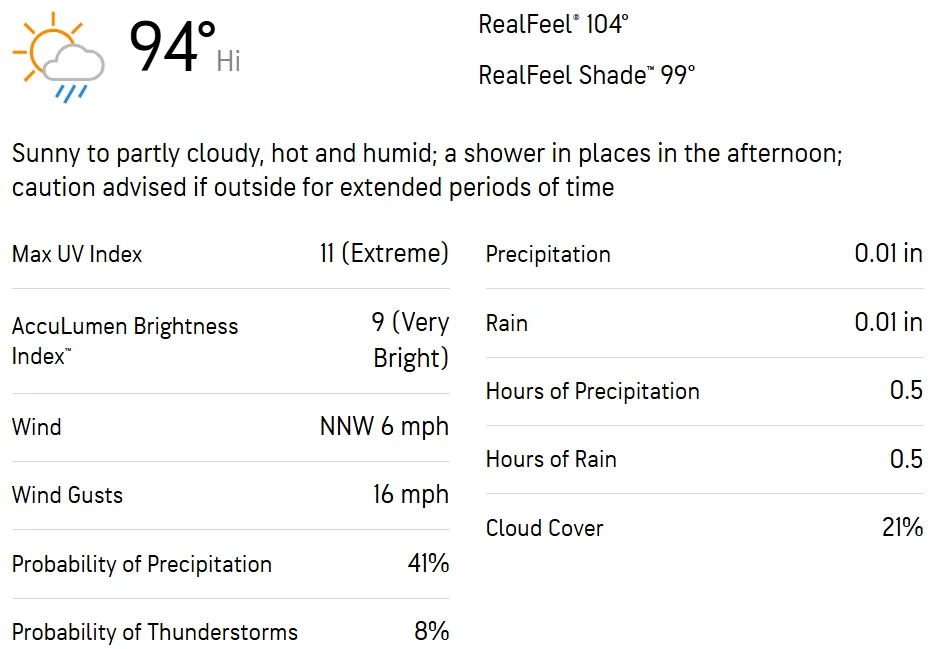Click the RealFeel 104° label
936x649 pixels.
(x=553, y=24)
